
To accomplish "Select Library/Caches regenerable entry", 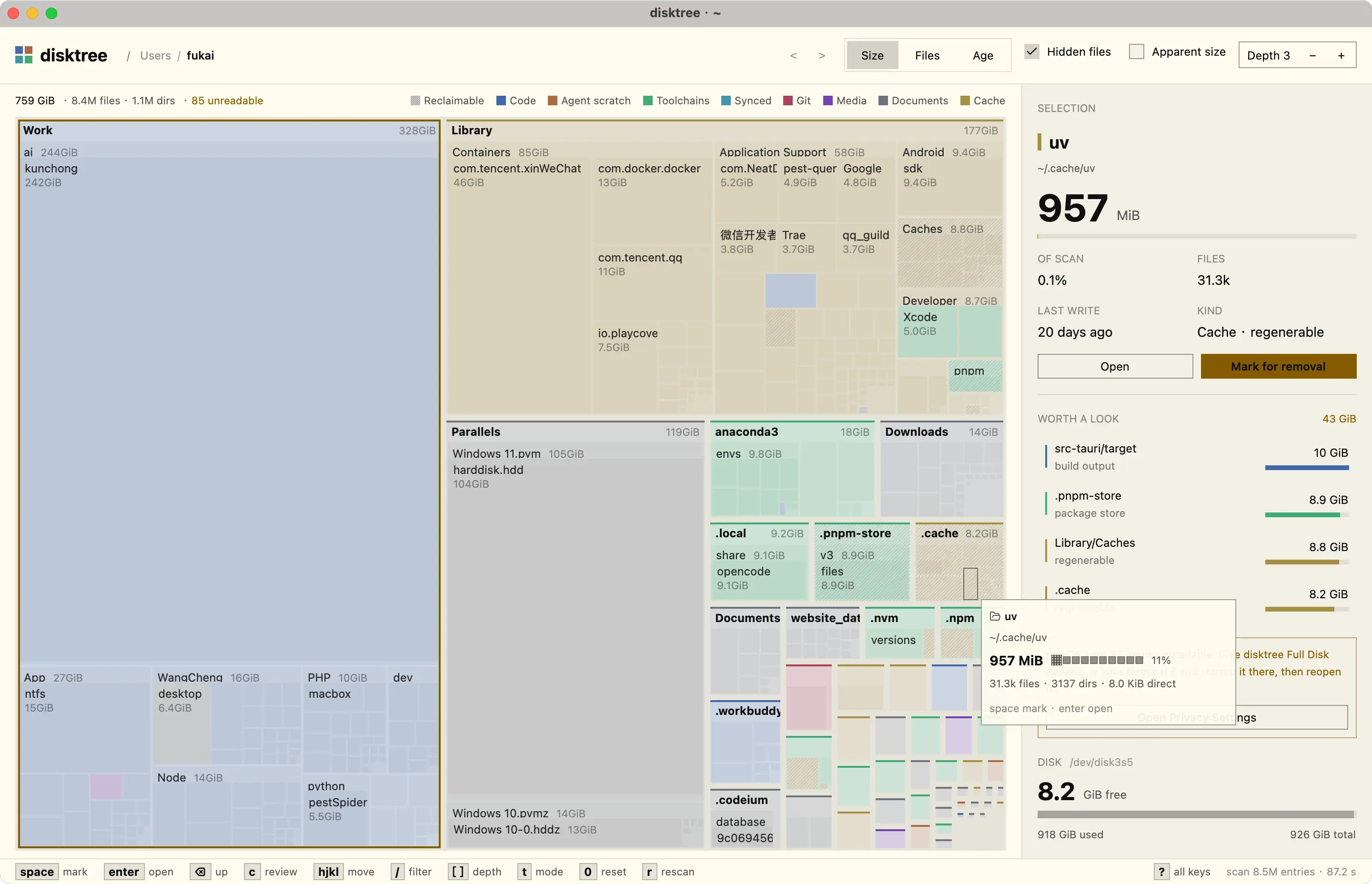I will (1197, 551).
